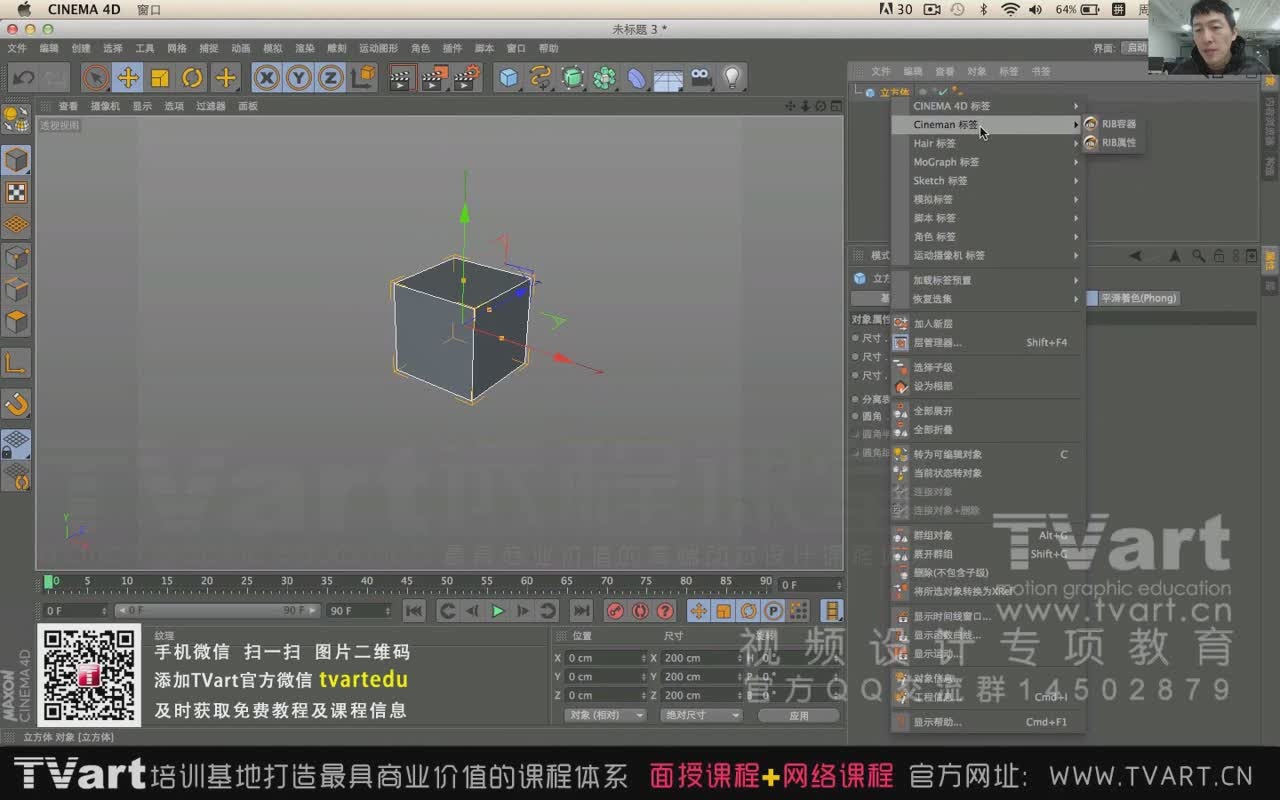Jump to the end of animation
The height and width of the screenshot is (800, 1280).
point(581,611)
